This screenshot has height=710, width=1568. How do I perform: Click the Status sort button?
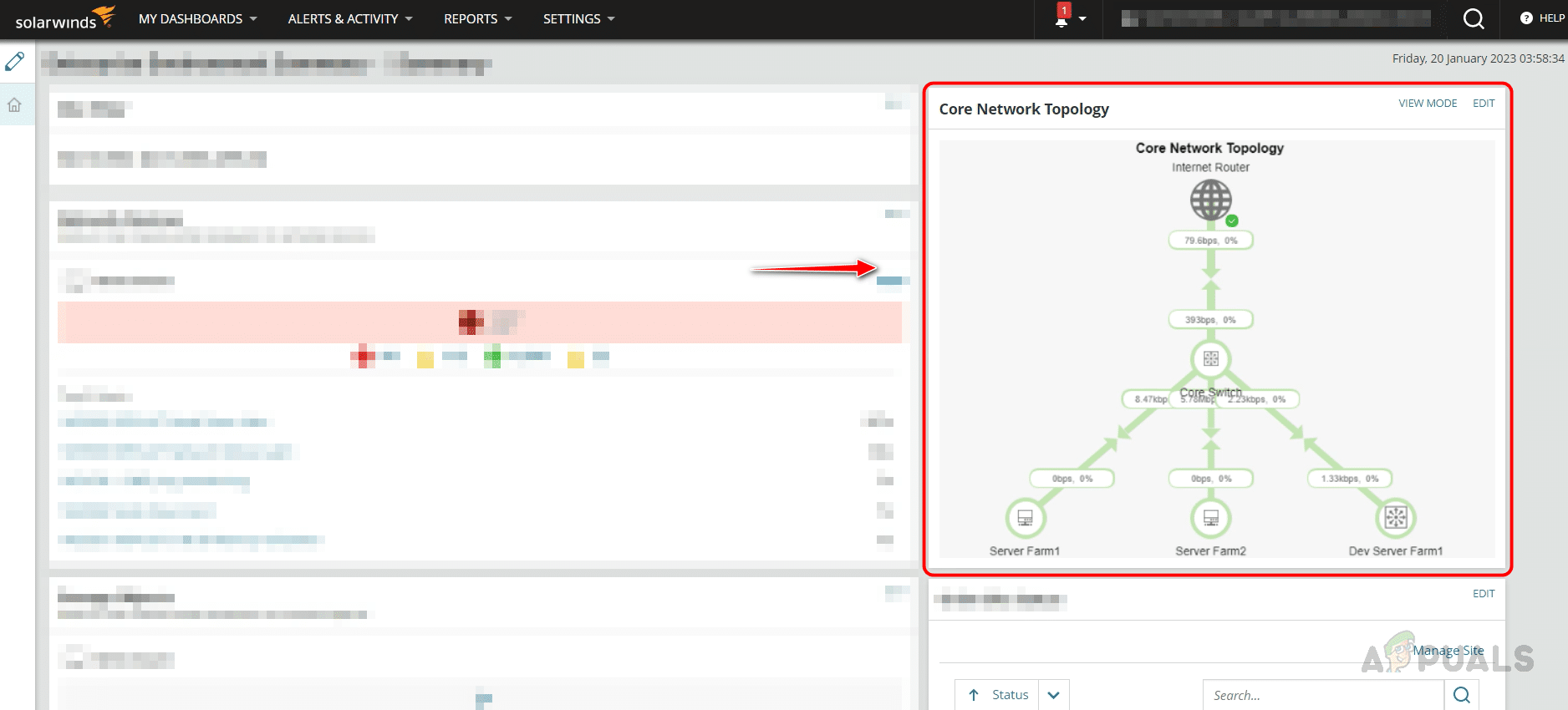pyautogui.click(x=997, y=695)
